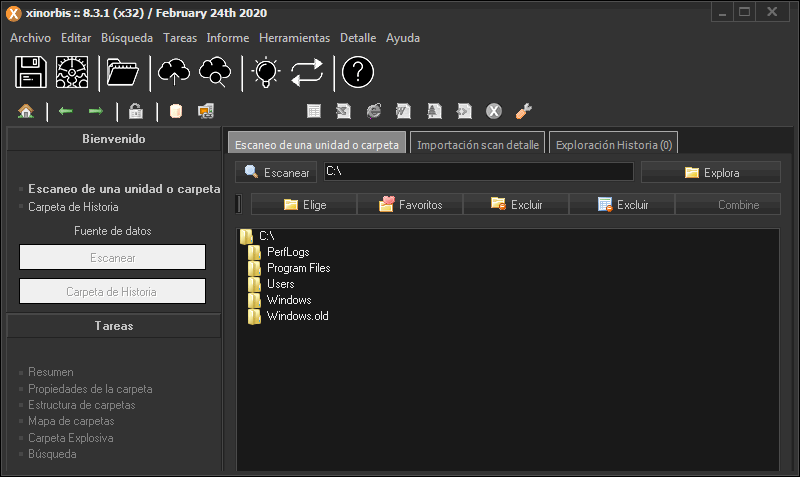Viewport: 800px width, 477px height.
Task: Click the XML code document icon
Action: point(464,111)
